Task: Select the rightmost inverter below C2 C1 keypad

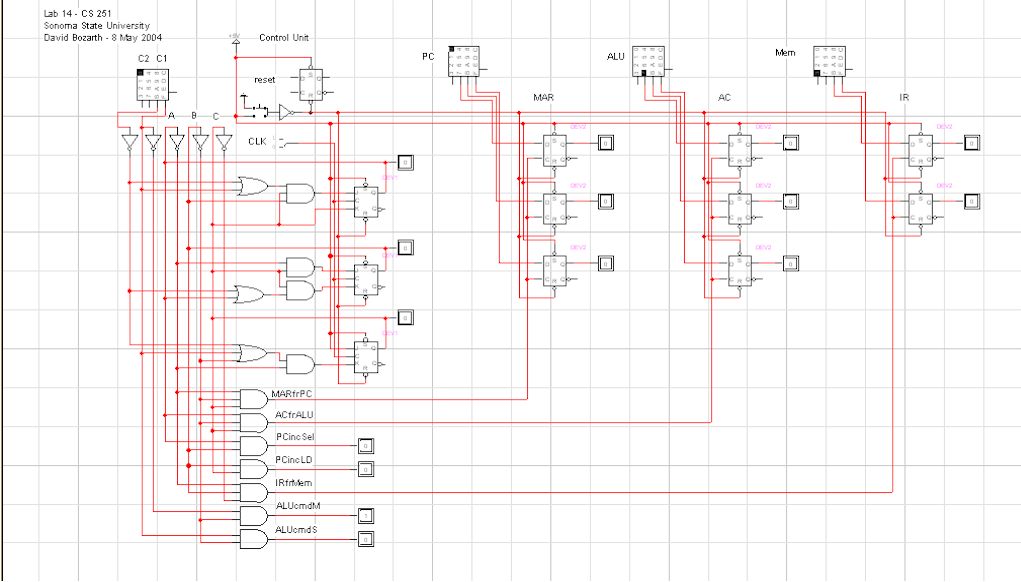Action: coord(224,143)
